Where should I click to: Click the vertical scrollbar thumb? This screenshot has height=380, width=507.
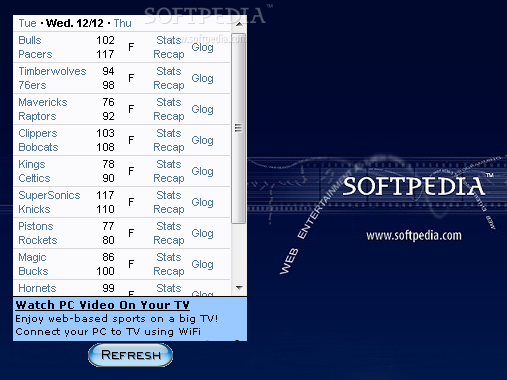click(x=238, y=128)
